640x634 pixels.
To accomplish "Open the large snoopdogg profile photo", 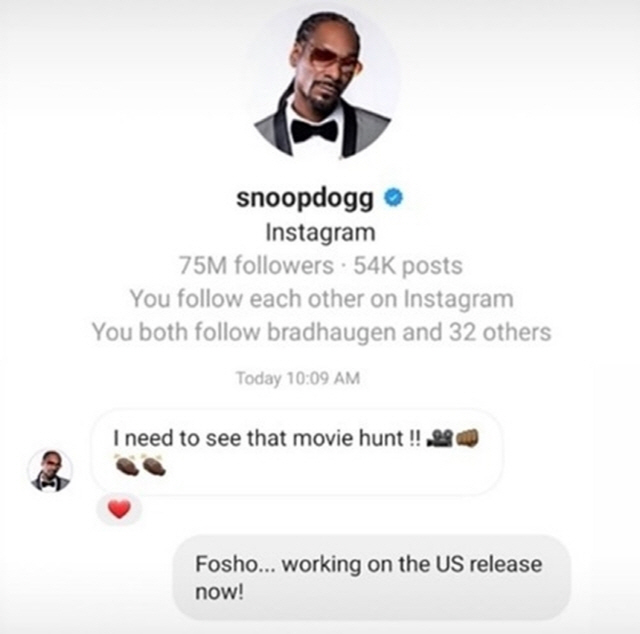I will point(322,83).
